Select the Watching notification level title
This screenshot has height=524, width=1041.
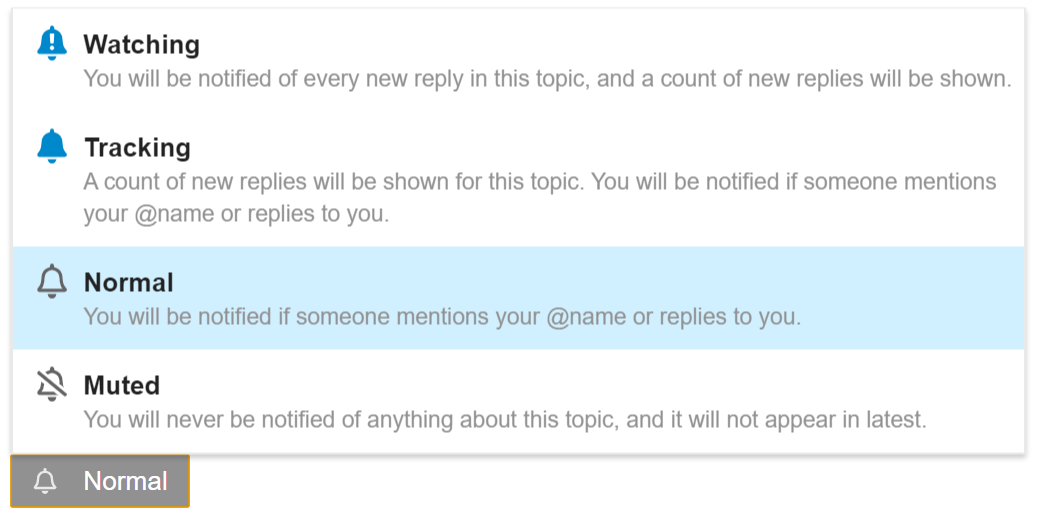click(141, 44)
